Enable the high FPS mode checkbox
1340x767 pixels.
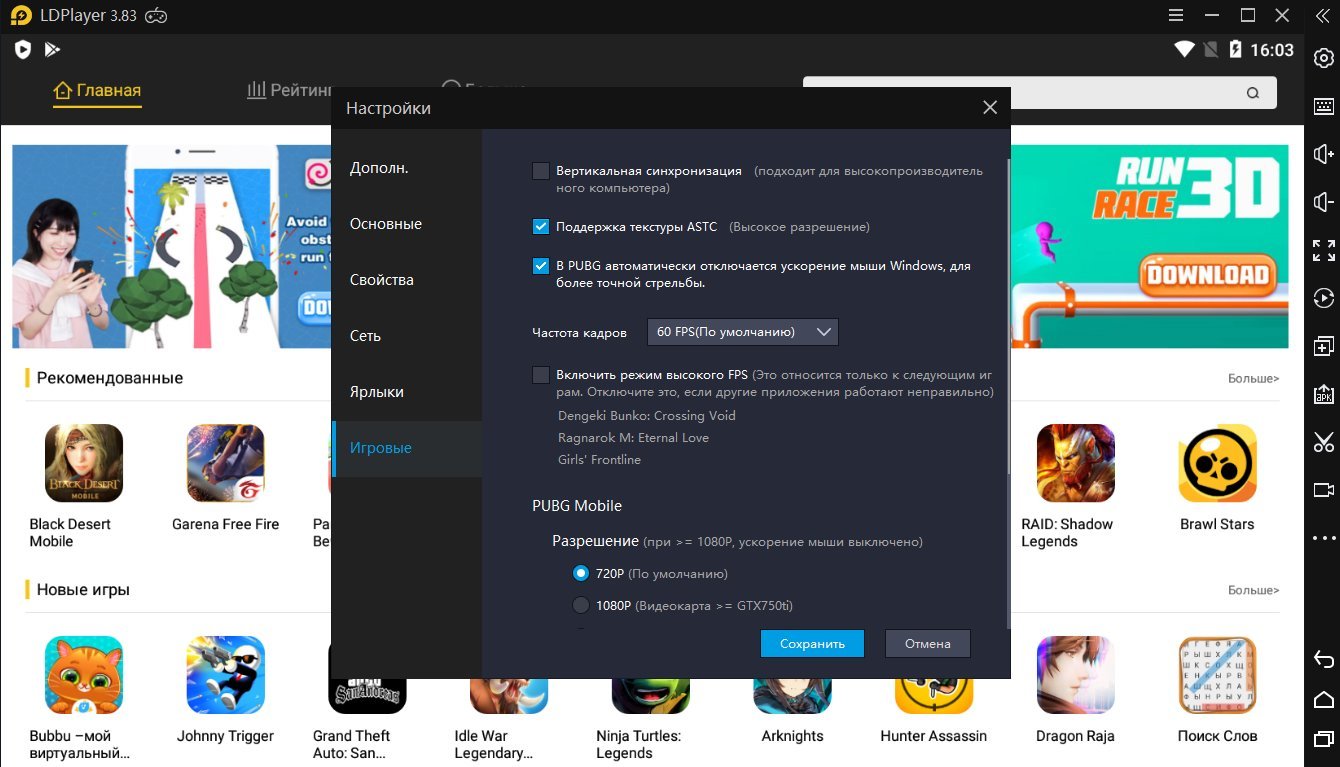point(541,375)
